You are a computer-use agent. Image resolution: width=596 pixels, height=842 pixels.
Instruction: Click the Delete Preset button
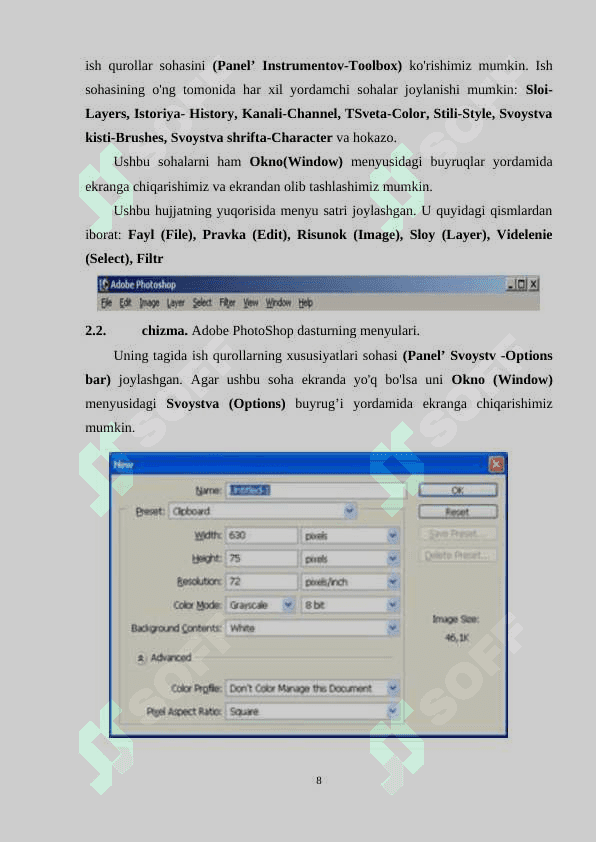(457, 555)
